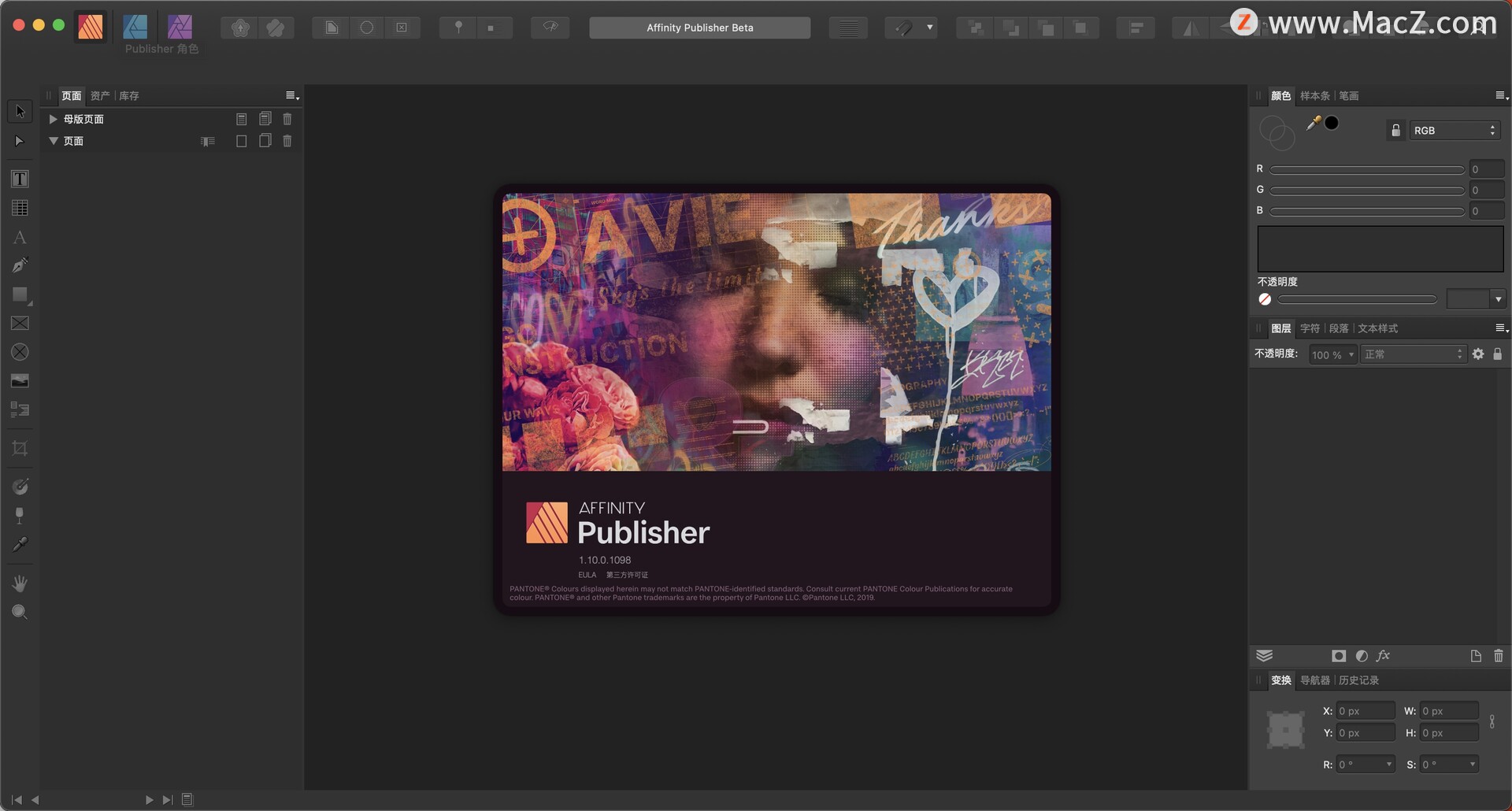Go to the first page button
The width and height of the screenshot is (1512, 811).
(x=16, y=799)
